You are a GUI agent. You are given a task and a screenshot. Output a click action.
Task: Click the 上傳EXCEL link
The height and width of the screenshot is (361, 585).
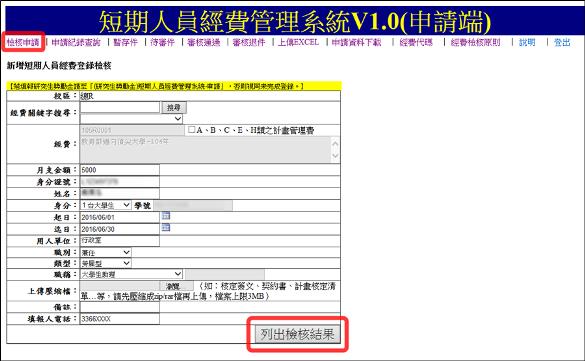(x=298, y=42)
